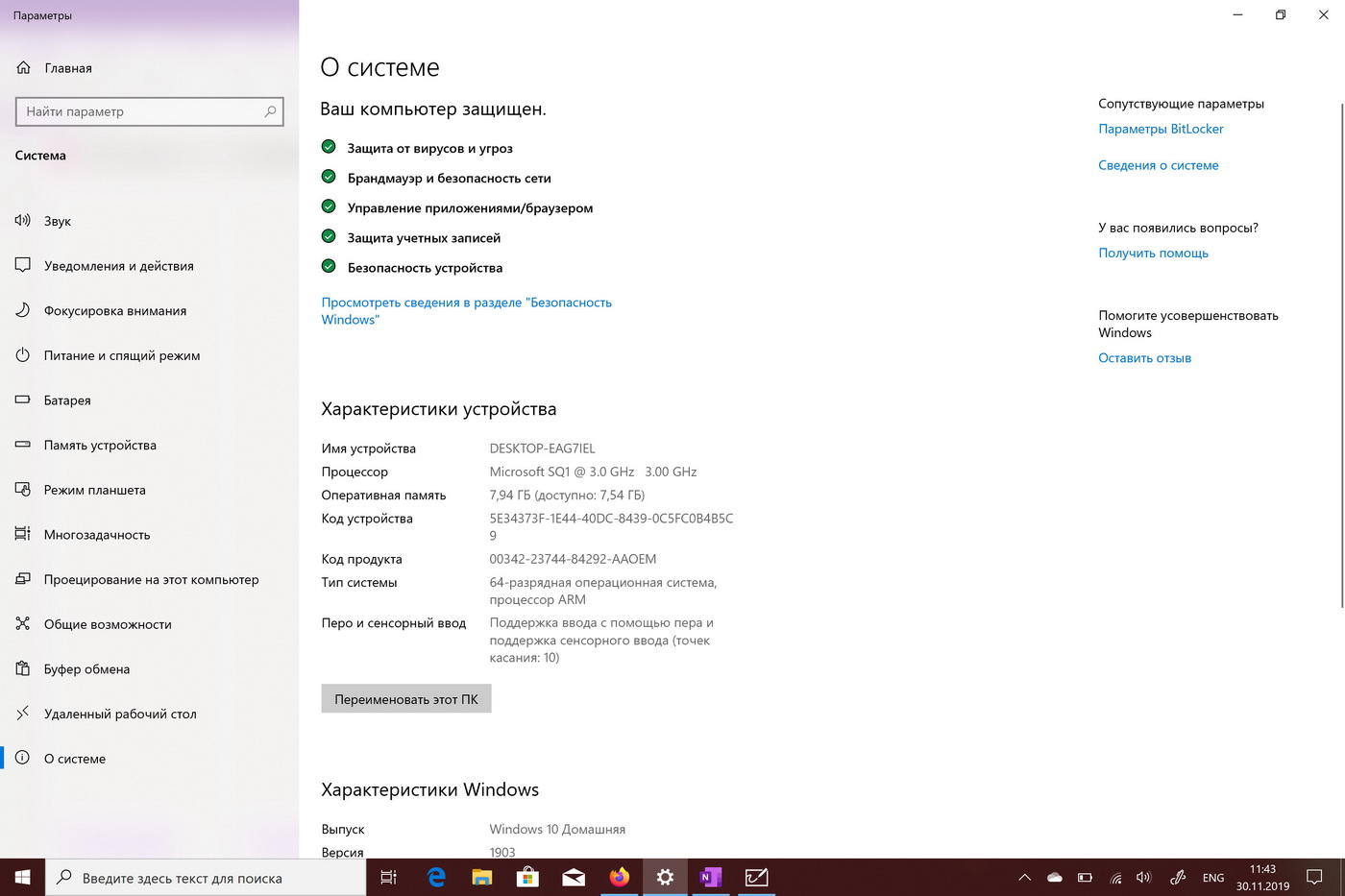Click Поддержка ввода с помощью пера value
This screenshot has height=896, width=1345.
click(x=601, y=640)
